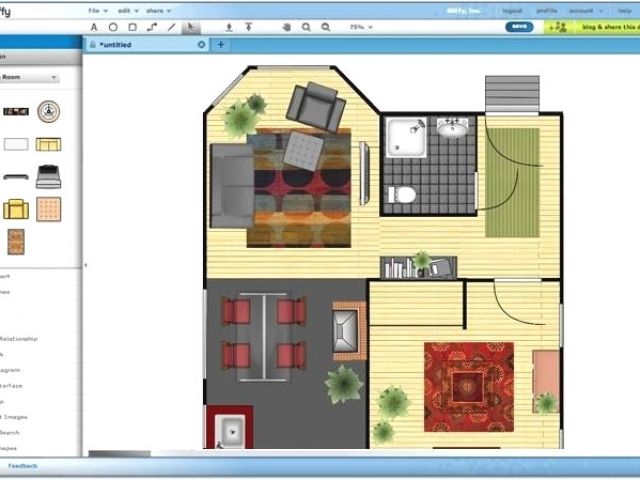This screenshot has height=480, width=640.
Task: Select the yellow sofa shape from library
Action: (x=48, y=144)
